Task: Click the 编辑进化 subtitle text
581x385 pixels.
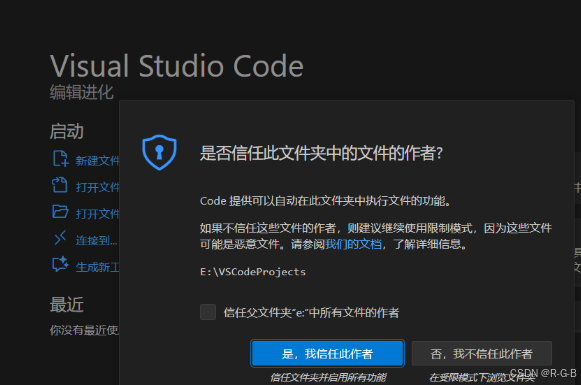Action: (x=82, y=92)
